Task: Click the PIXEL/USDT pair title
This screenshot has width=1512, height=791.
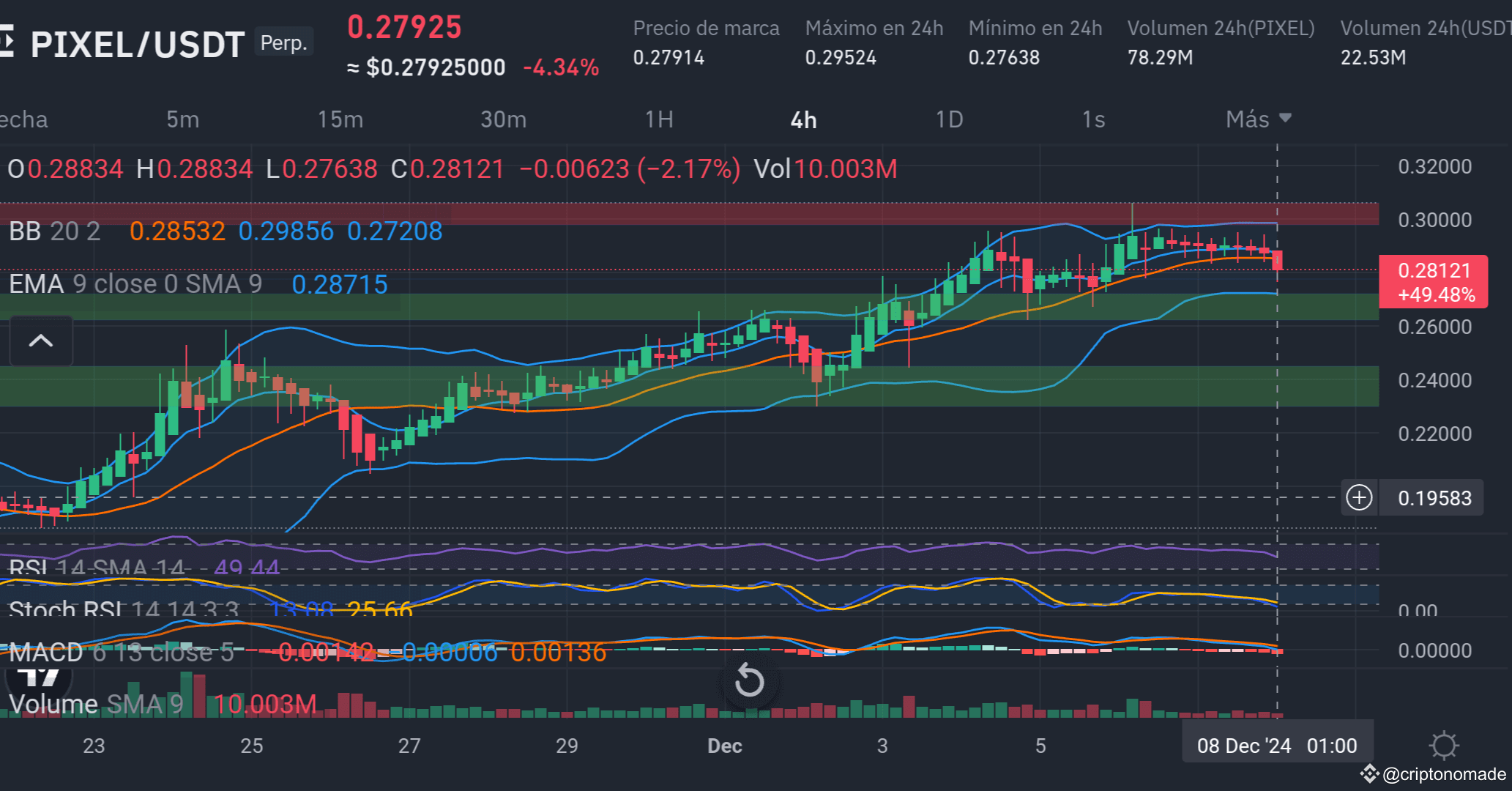Action: (x=137, y=45)
